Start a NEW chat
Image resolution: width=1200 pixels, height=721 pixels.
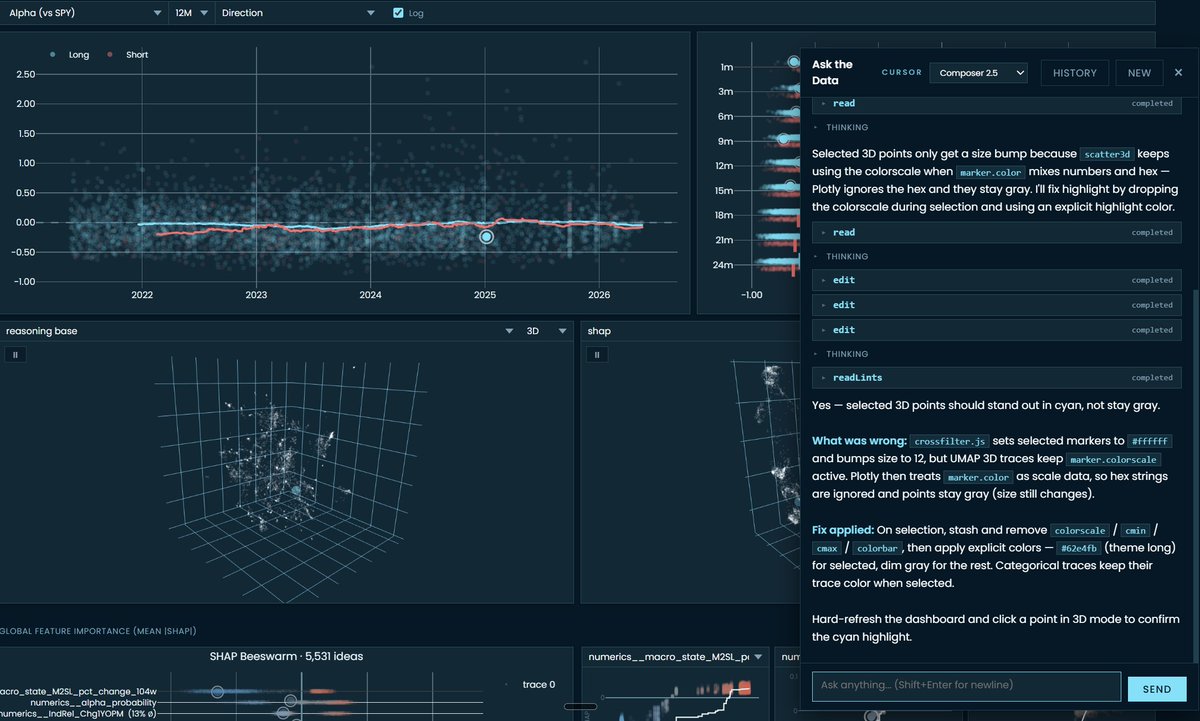[1139, 72]
